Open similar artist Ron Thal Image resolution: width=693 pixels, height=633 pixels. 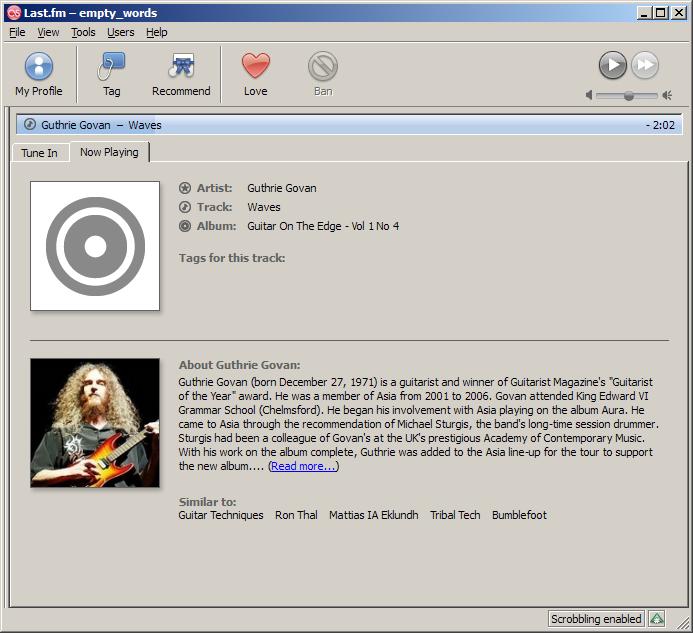click(x=296, y=515)
